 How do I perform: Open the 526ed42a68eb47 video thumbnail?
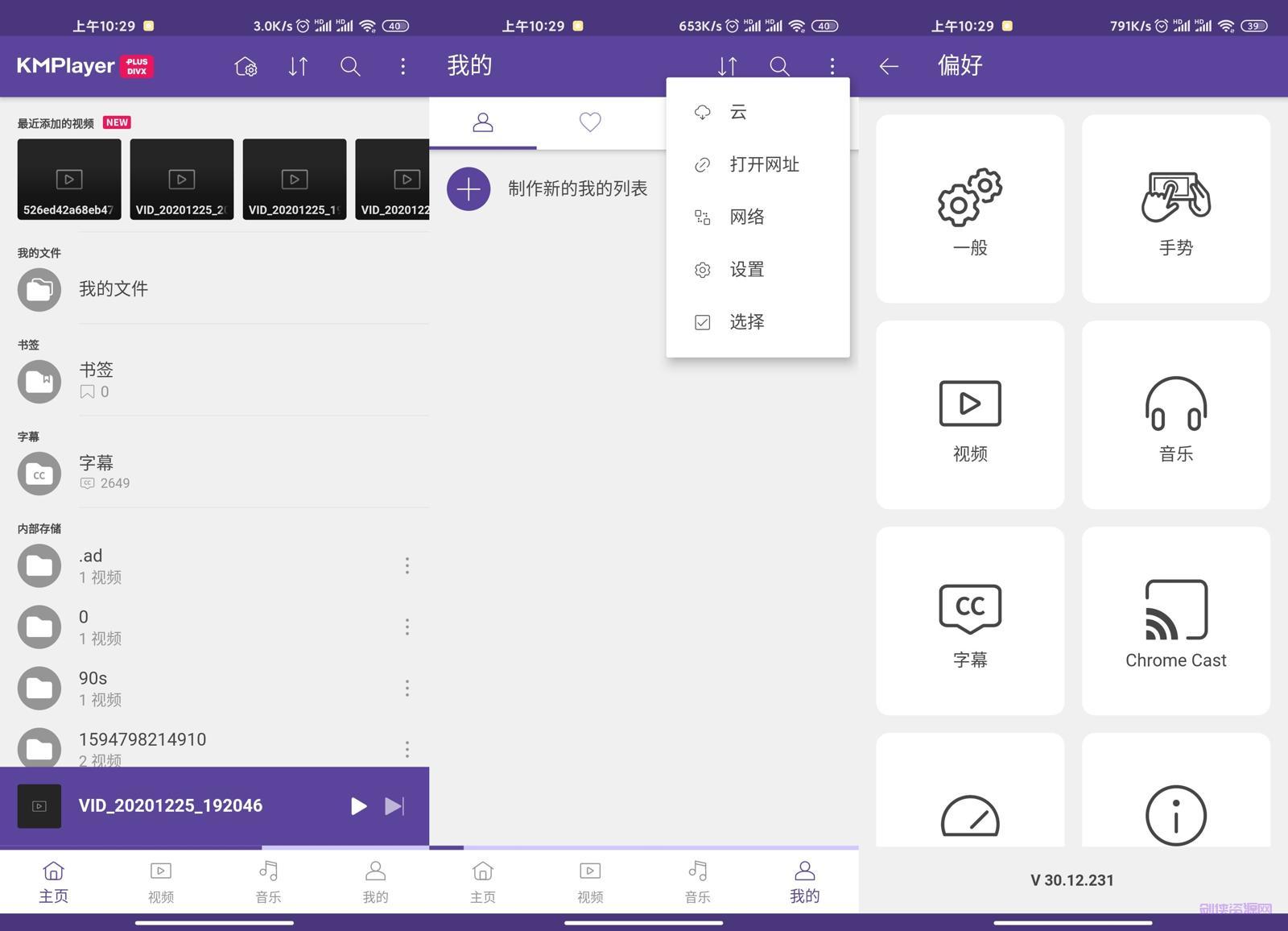pyautogui.click(x=68, y=178)
